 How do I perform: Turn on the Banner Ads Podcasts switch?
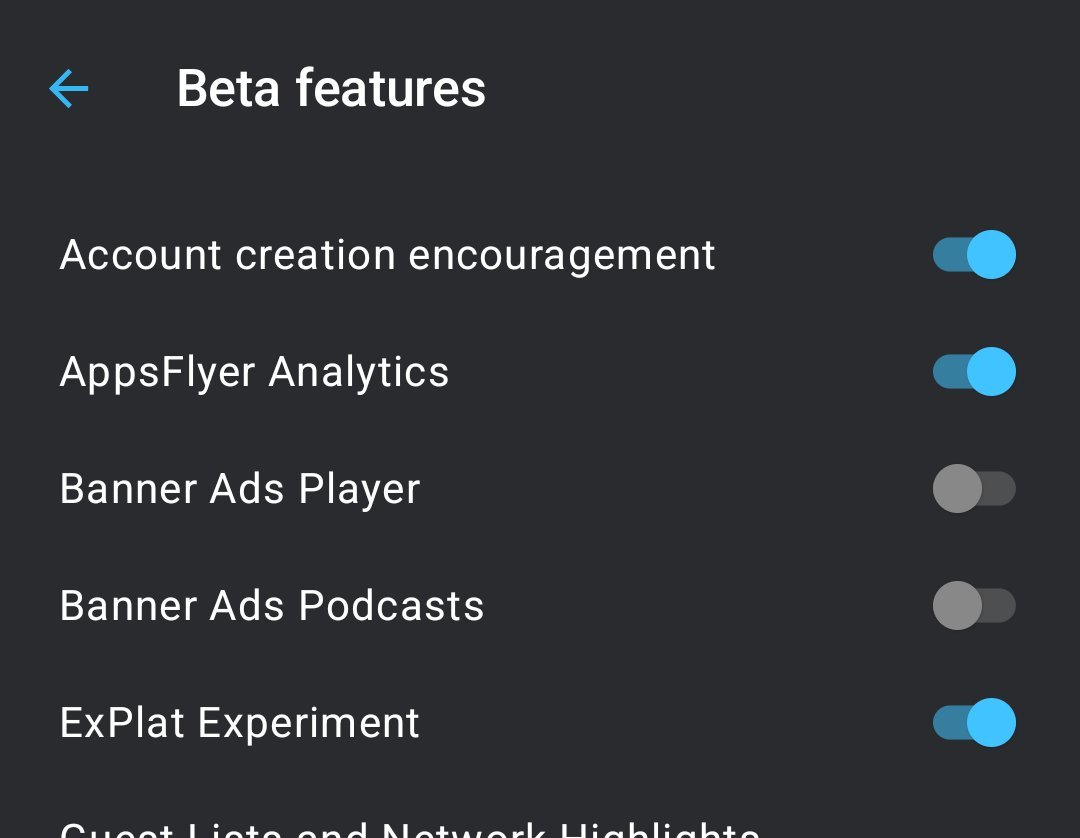point(974,606)
